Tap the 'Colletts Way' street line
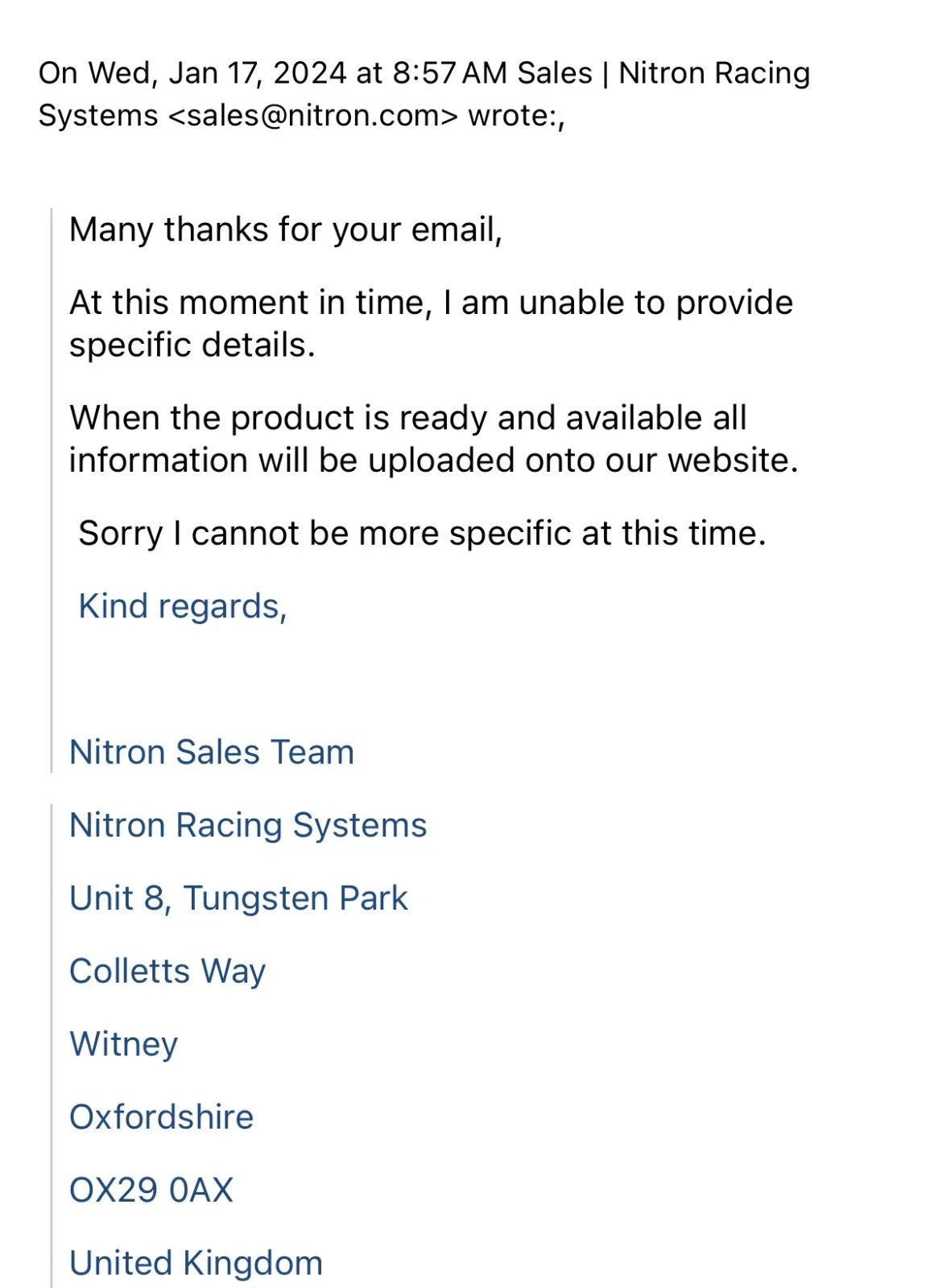 pyautogui.click(x=167, y=971)
